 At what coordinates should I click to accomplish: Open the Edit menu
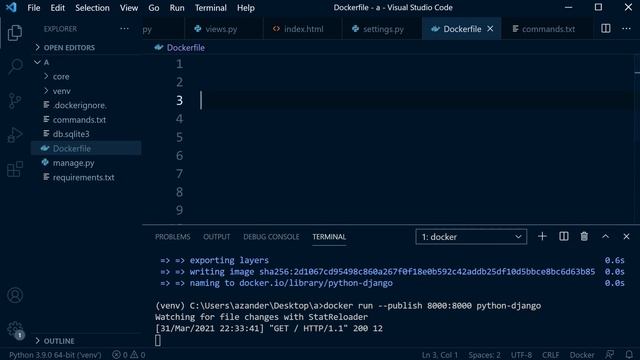coord(57,7)
